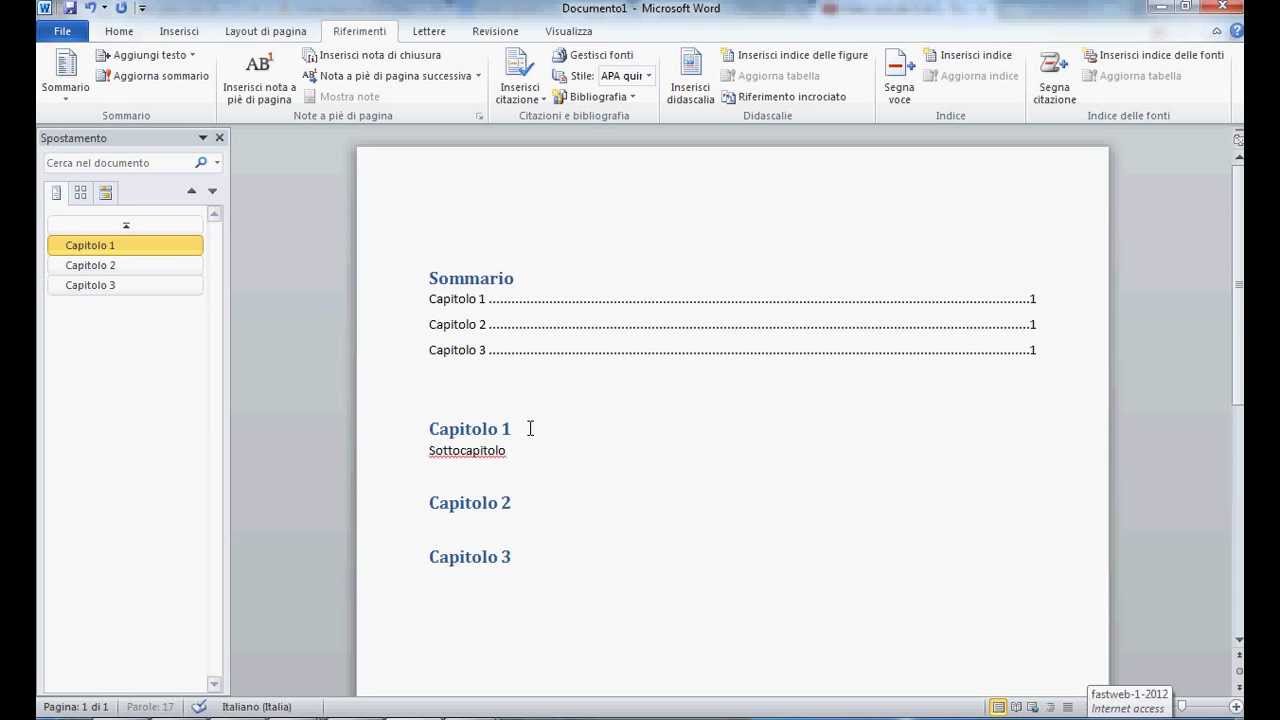
Task: Go to previous heading arrow in navigation pane
Action: pyautogui.click(x=192, y=191)
